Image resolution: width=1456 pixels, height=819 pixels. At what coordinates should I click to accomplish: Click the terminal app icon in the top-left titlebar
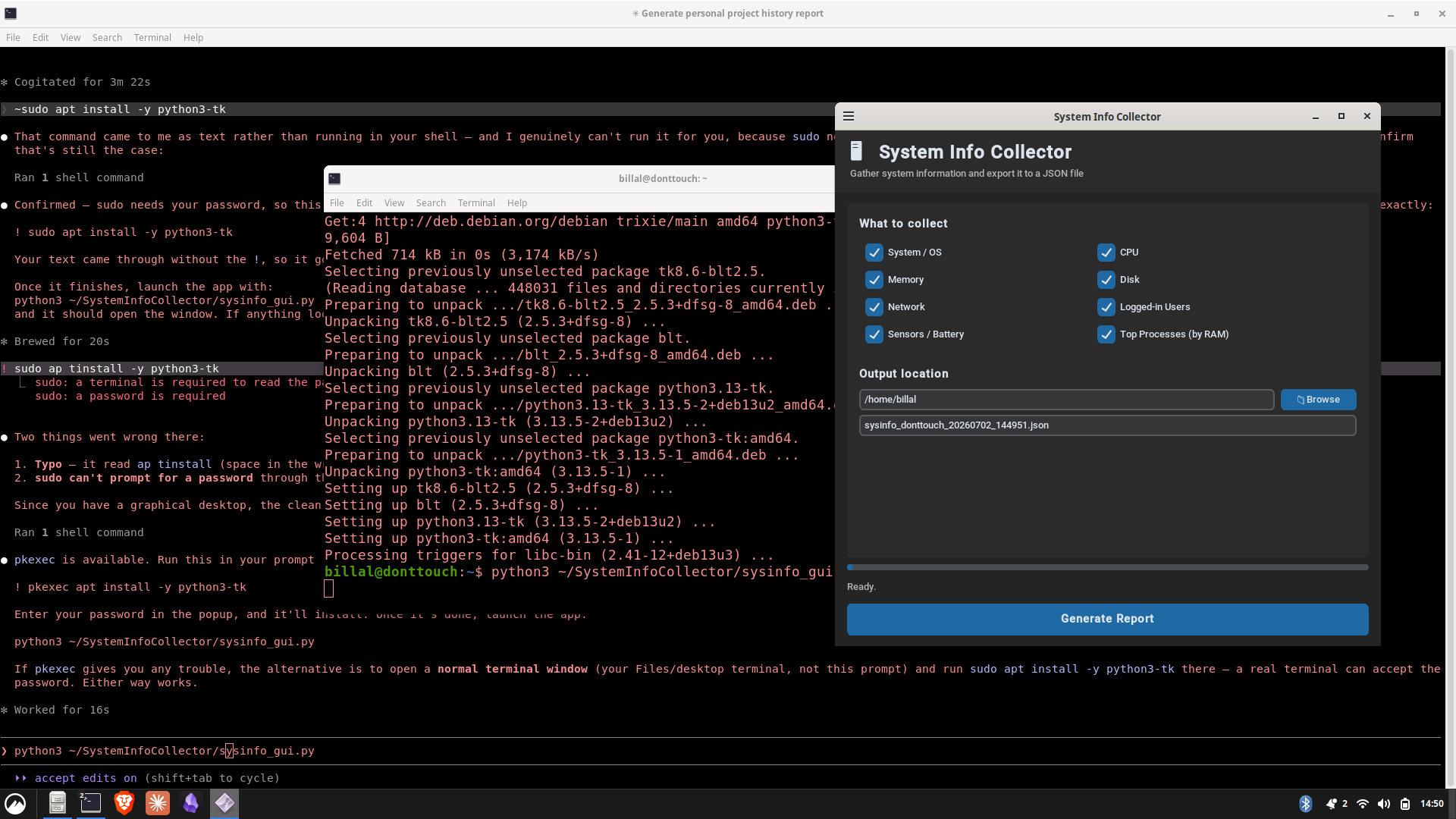tap(11, 13)
